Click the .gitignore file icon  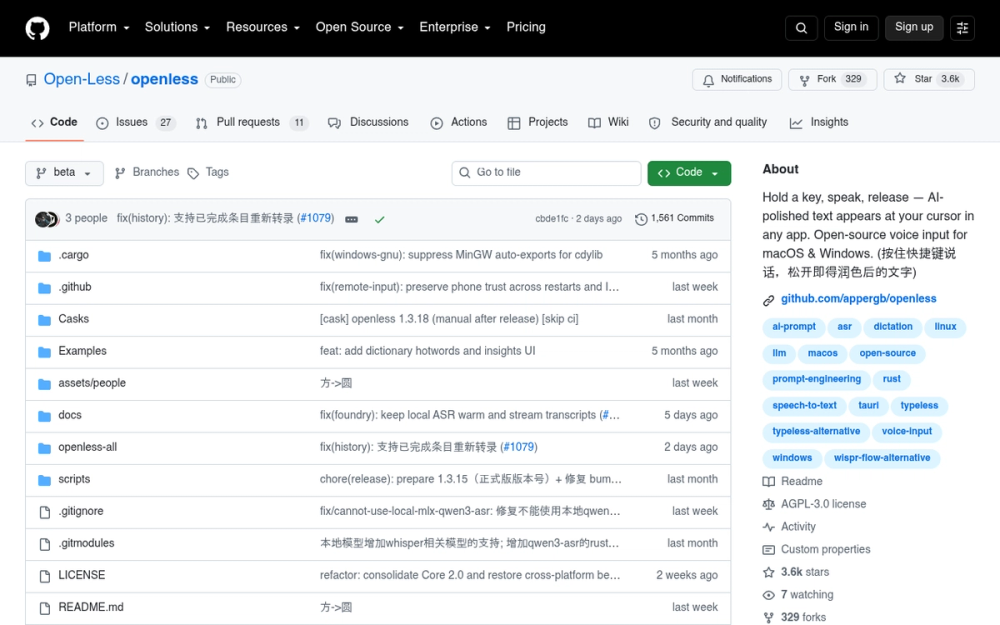point(45,511)
